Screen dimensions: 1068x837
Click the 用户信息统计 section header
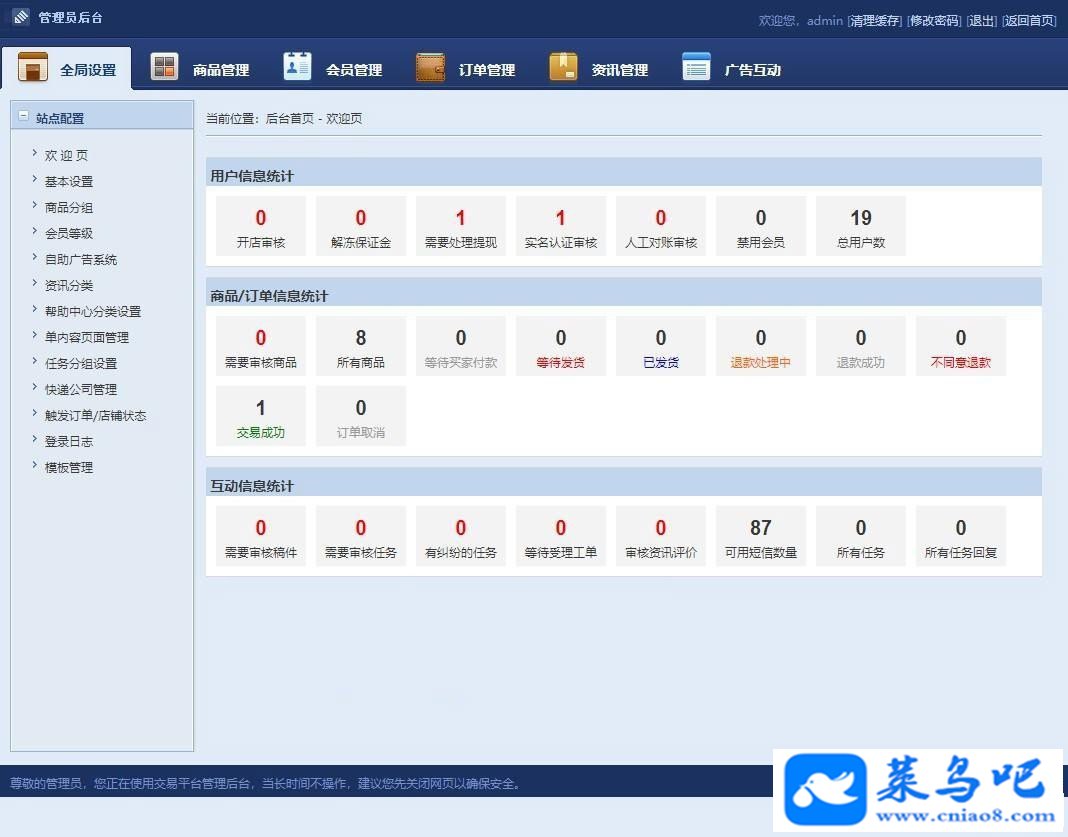click(624, 173)
